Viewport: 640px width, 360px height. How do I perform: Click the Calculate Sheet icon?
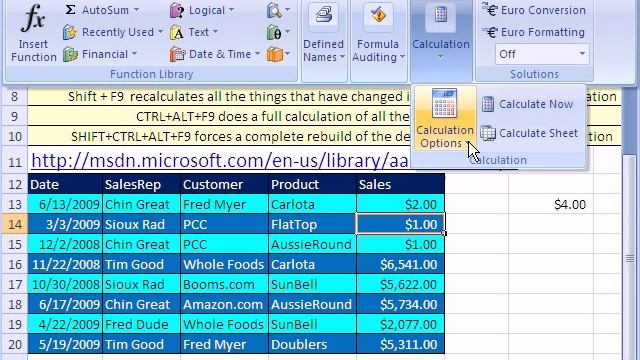pos(488,133)
